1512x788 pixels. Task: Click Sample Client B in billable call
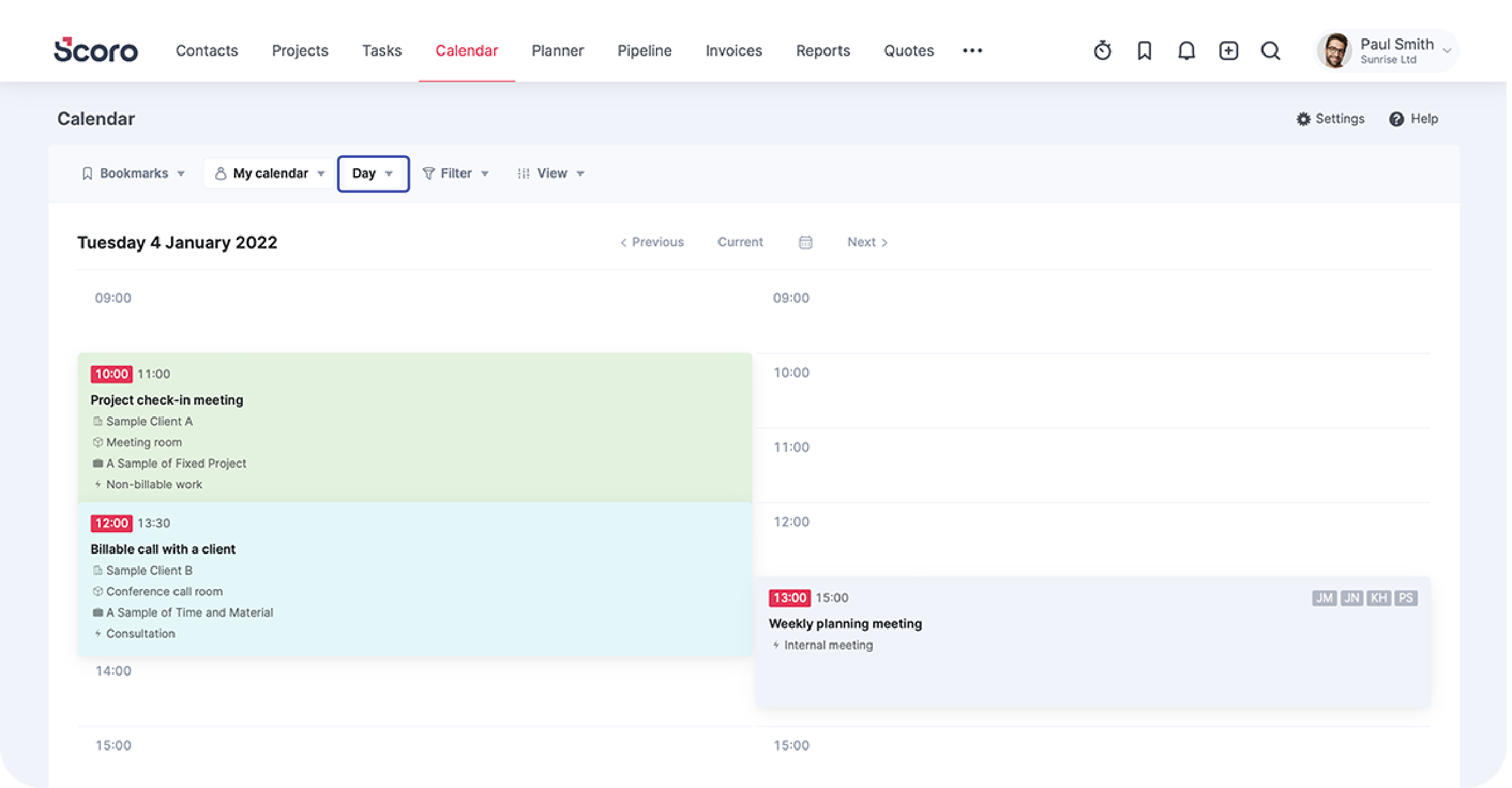pyautogui.click(x=149, y=570)
